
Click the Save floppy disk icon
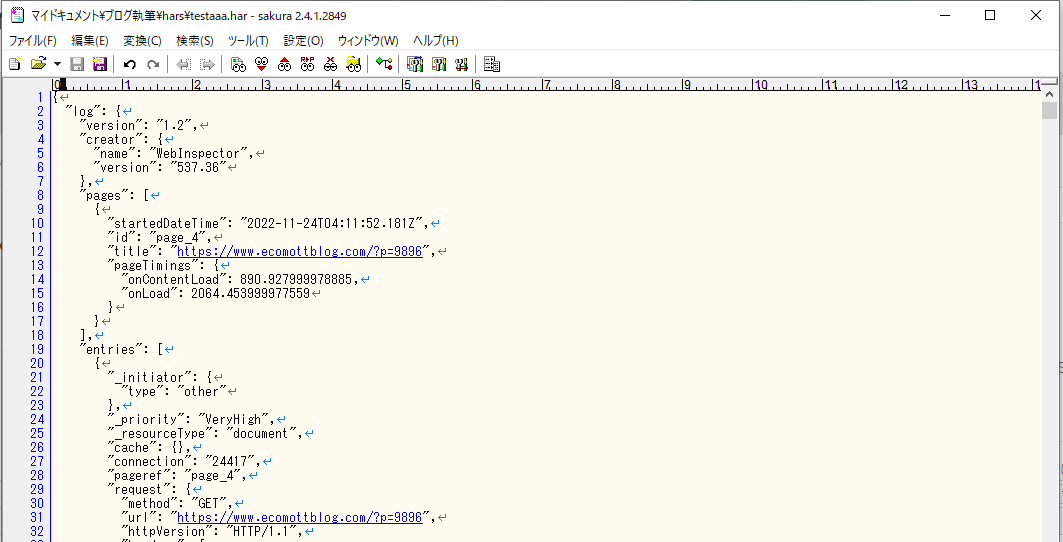(x=77, y=64)
